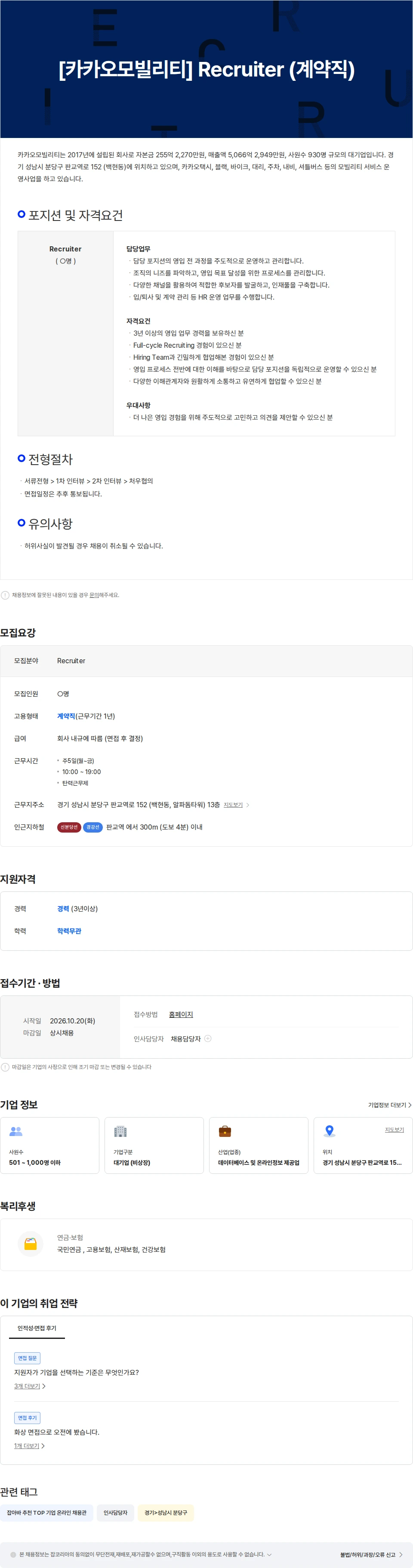Select the text 회사 내규에 따름 (면접 후 결정)
The height and width of the screenshot is (1568, 413).
click(x=100, y=738)
